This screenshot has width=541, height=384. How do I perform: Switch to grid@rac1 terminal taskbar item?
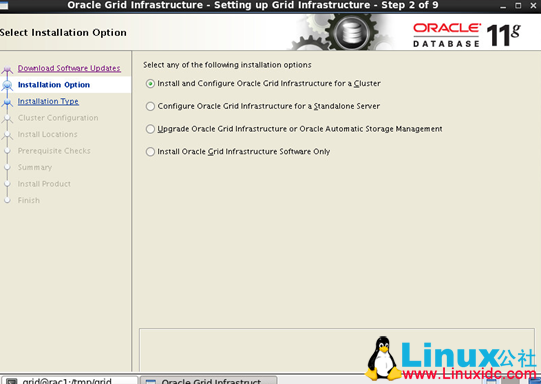coord(69,381)
